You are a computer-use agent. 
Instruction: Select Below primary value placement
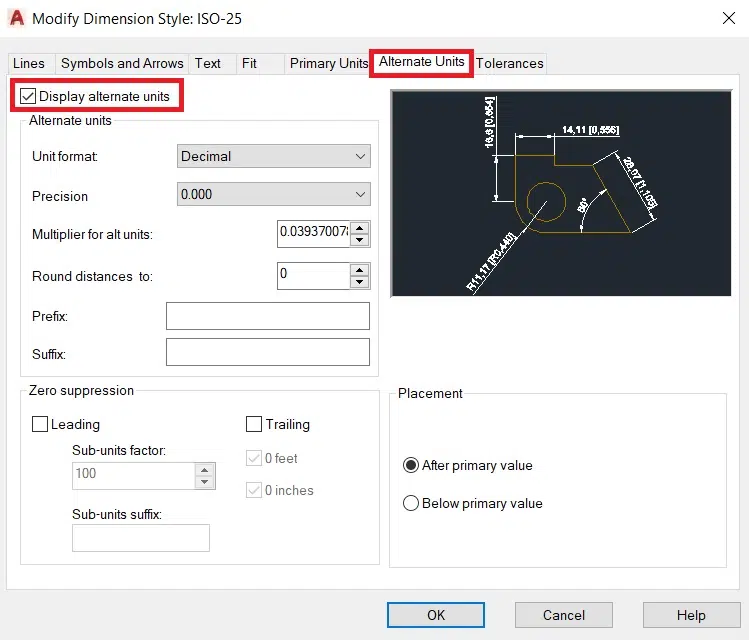click(410, 503)
